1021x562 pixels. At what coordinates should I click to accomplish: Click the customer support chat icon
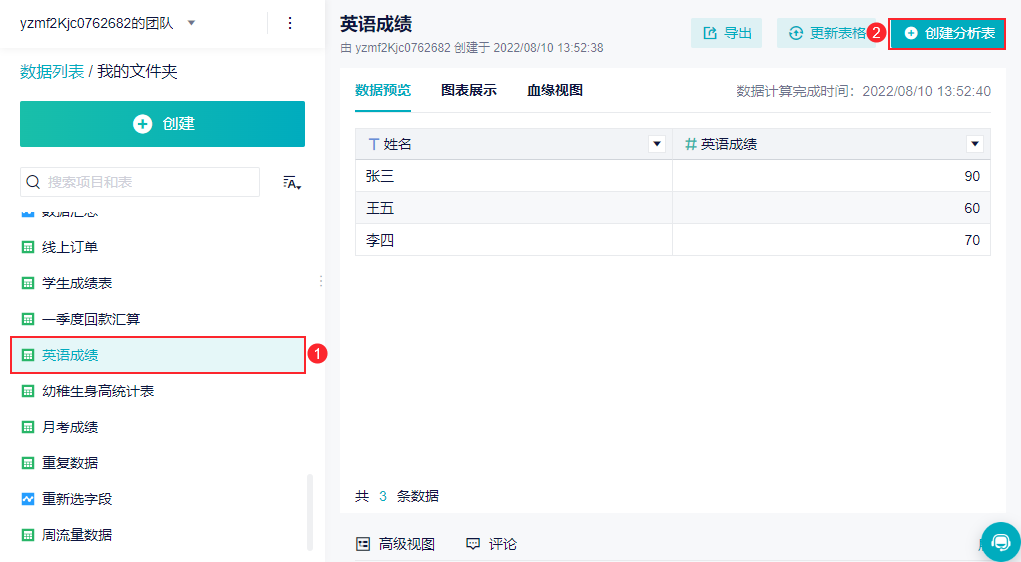tap(1000, 541)
